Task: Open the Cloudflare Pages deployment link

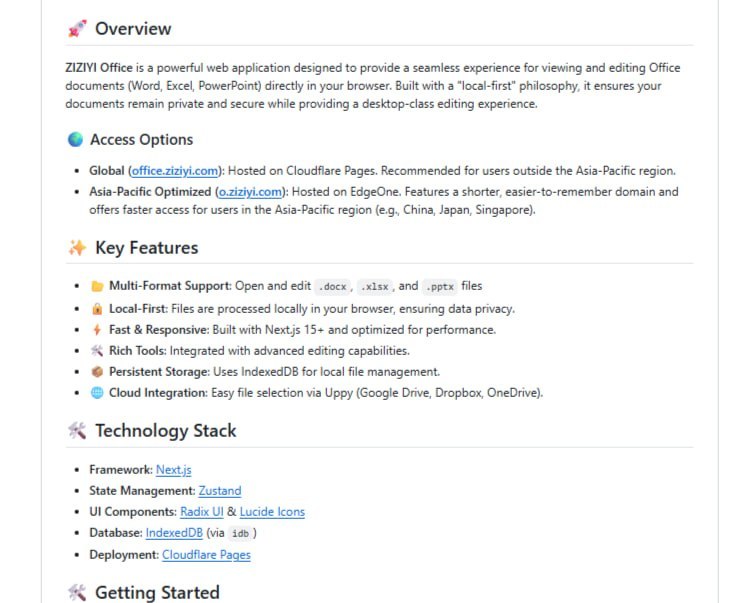Action: coord(206,555)
